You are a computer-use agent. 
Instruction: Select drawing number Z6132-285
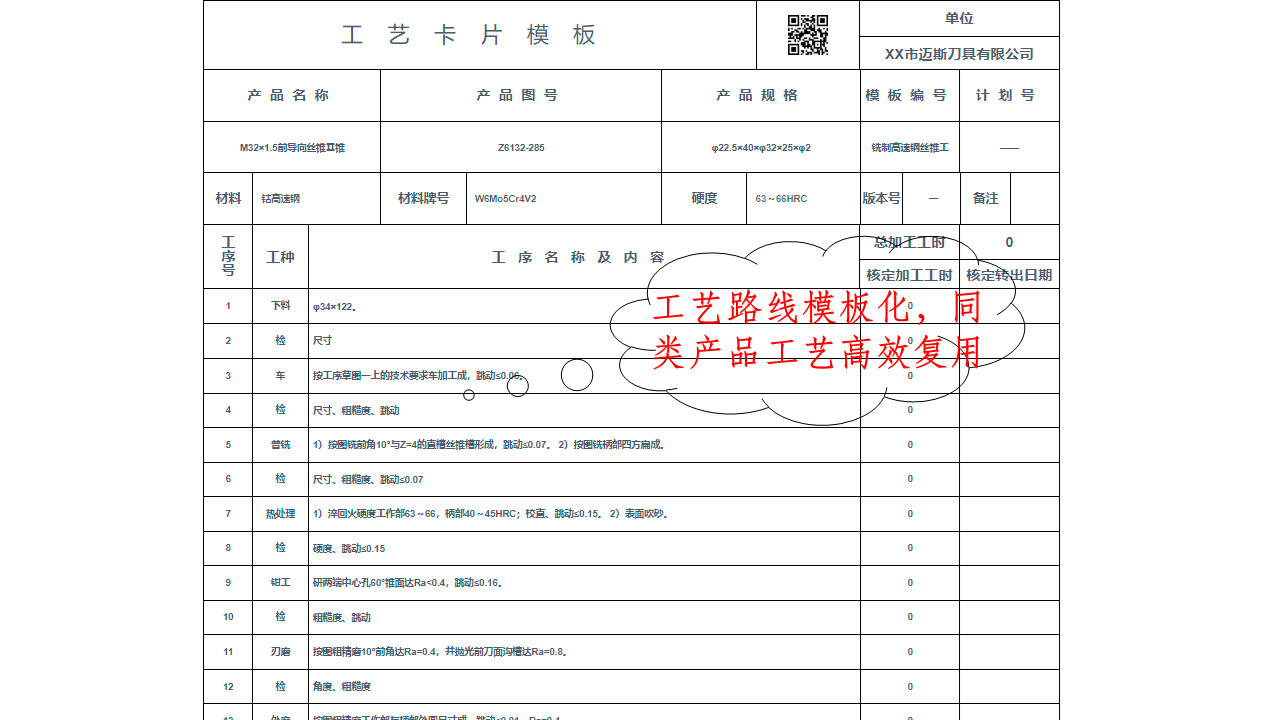coord(521,147)
